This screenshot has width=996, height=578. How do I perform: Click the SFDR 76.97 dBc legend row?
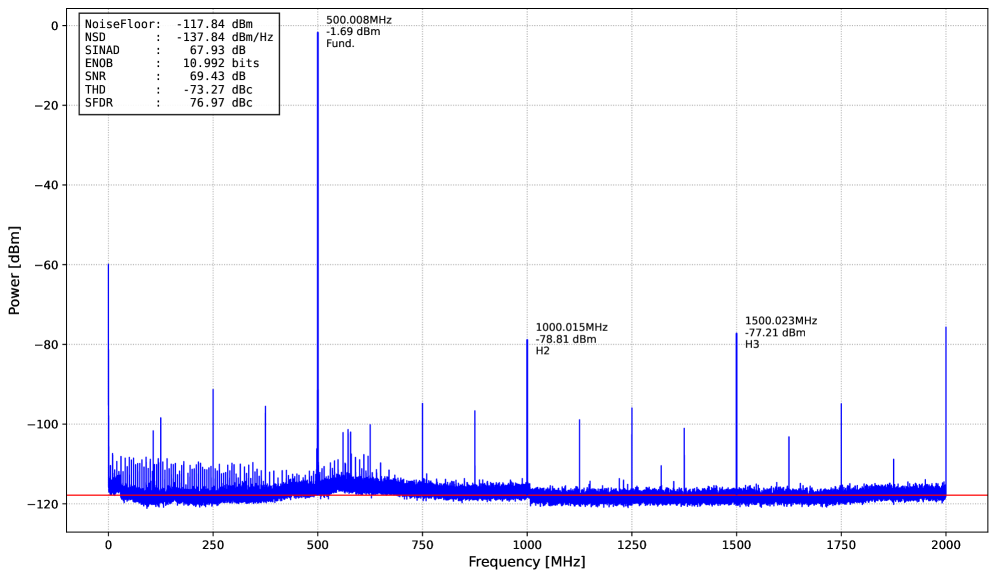[x=169, y=102]
